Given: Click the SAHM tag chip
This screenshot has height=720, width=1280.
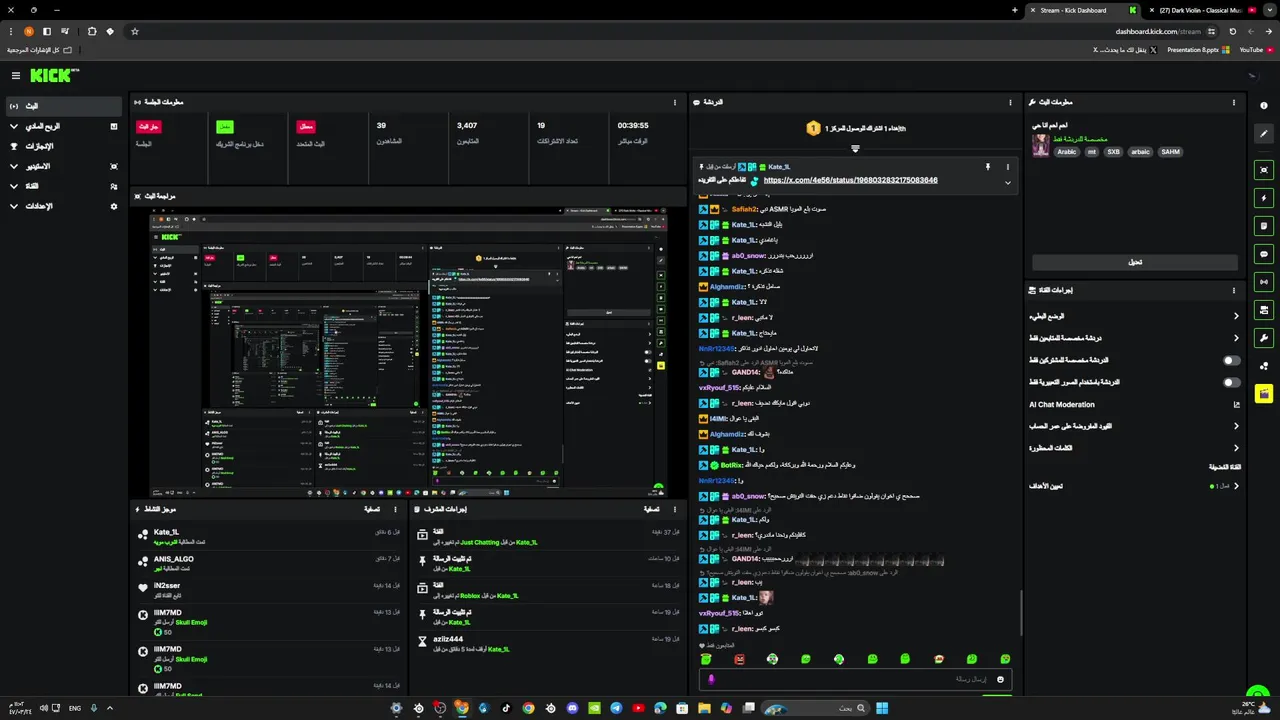Looking at the screenshot, I should 1170,152.
